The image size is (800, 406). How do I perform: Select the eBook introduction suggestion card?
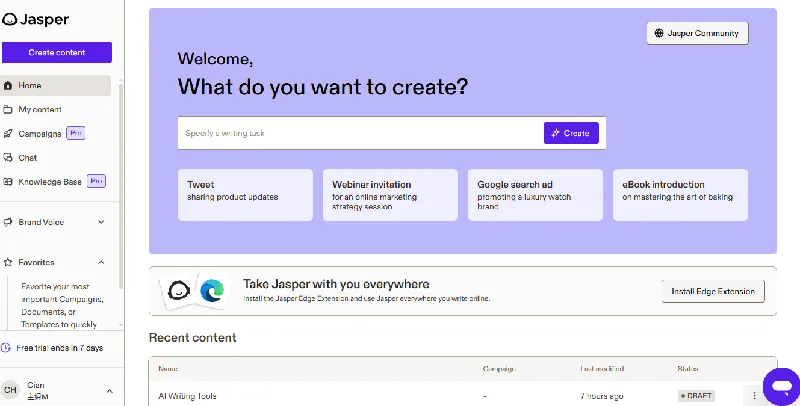680,195
